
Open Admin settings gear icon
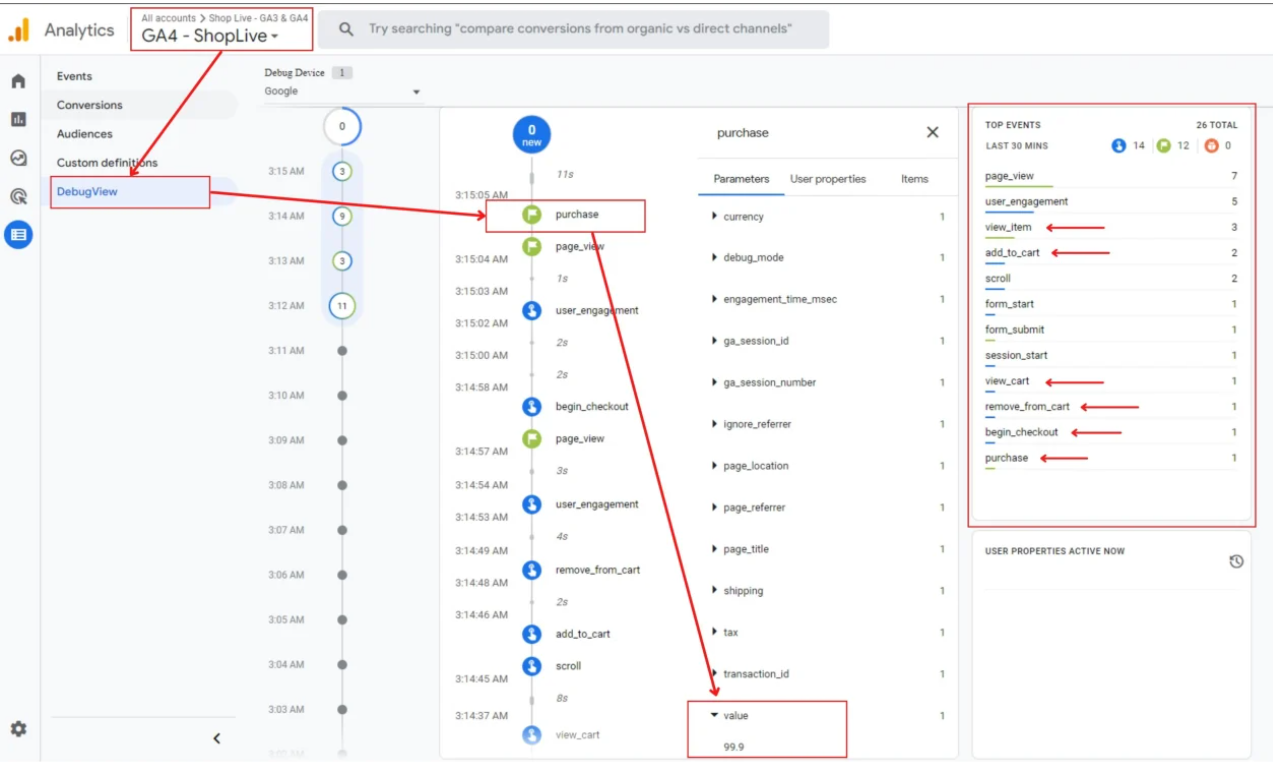coord(18,729)
